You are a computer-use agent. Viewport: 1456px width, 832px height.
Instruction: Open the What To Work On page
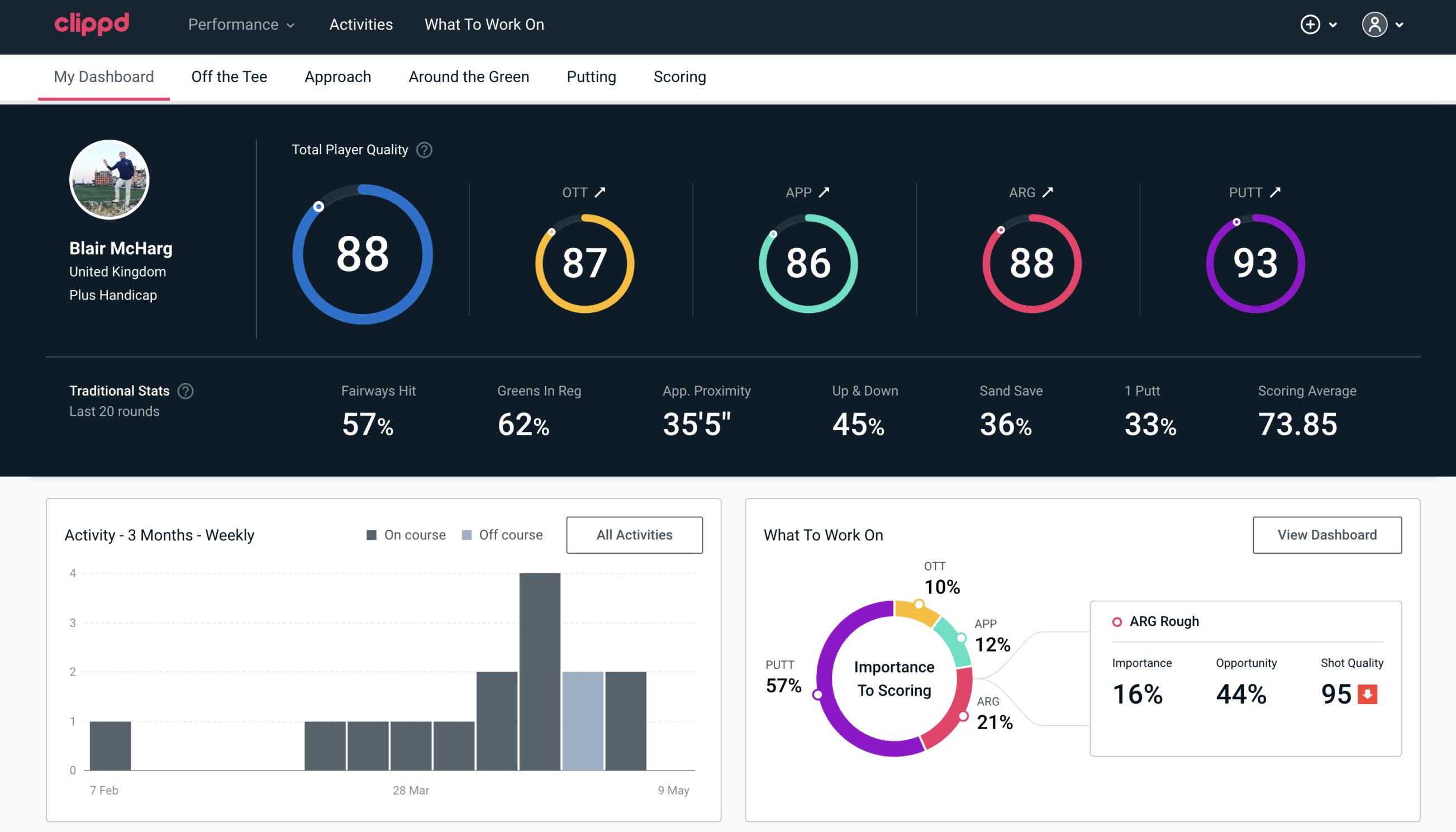tap(484, 25)
